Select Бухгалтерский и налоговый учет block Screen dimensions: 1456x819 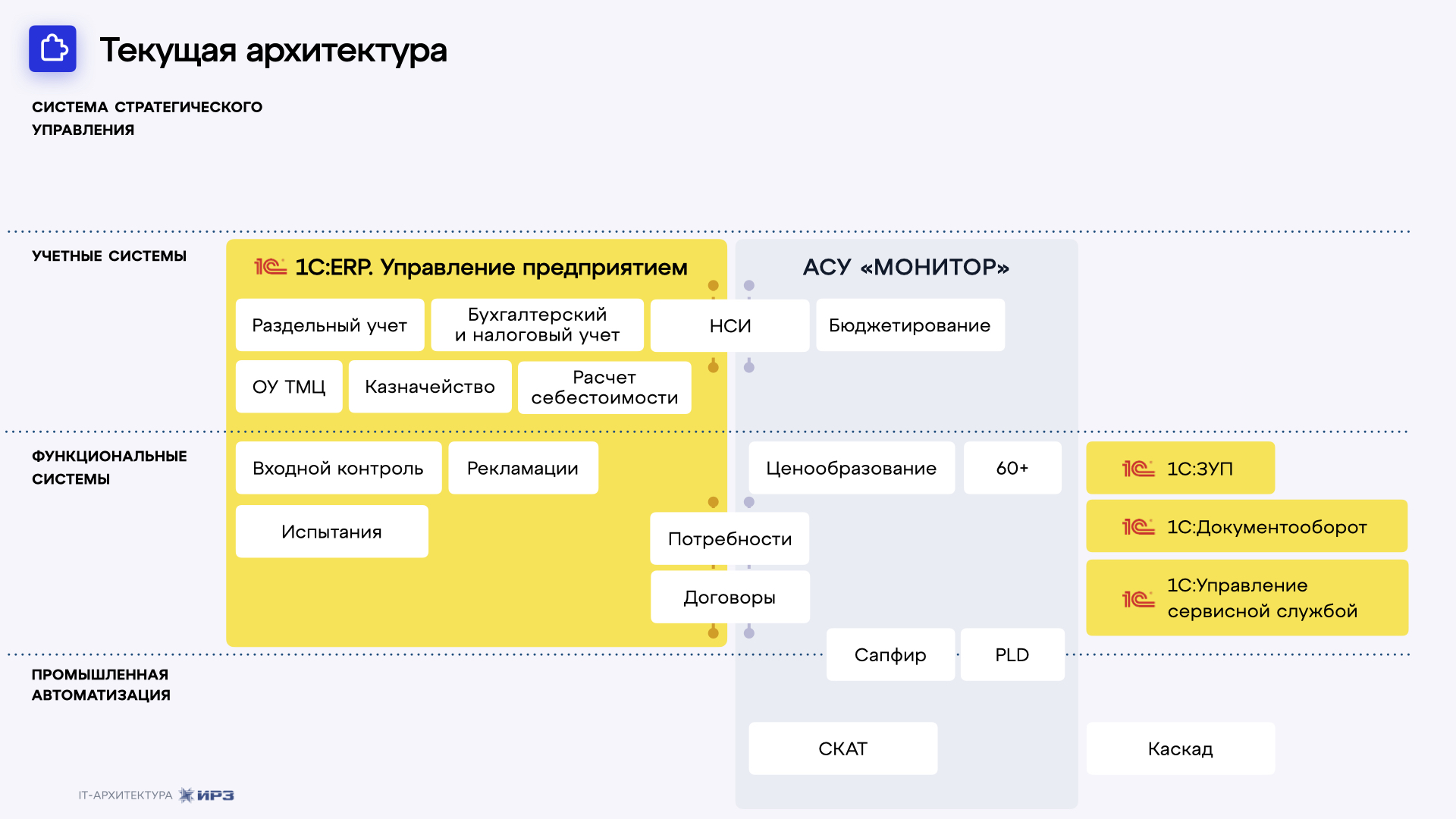click(x=537, y=325)
